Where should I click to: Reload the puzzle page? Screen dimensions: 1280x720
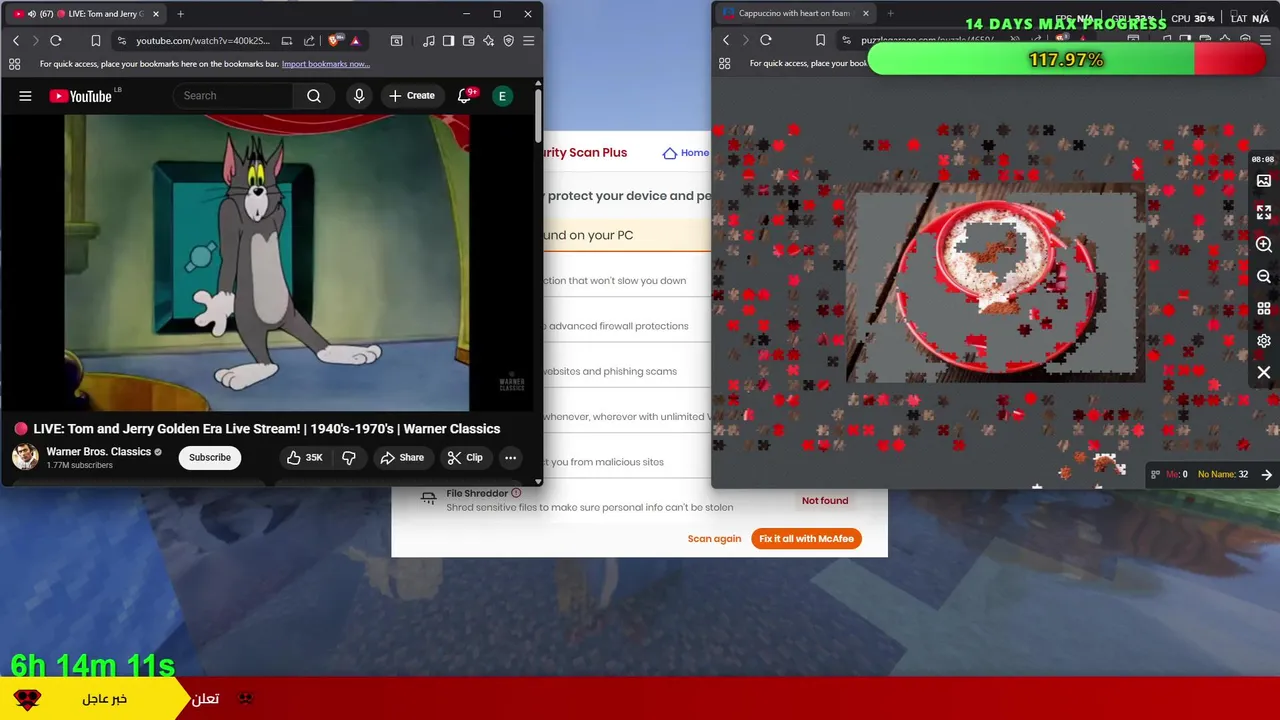766,40
